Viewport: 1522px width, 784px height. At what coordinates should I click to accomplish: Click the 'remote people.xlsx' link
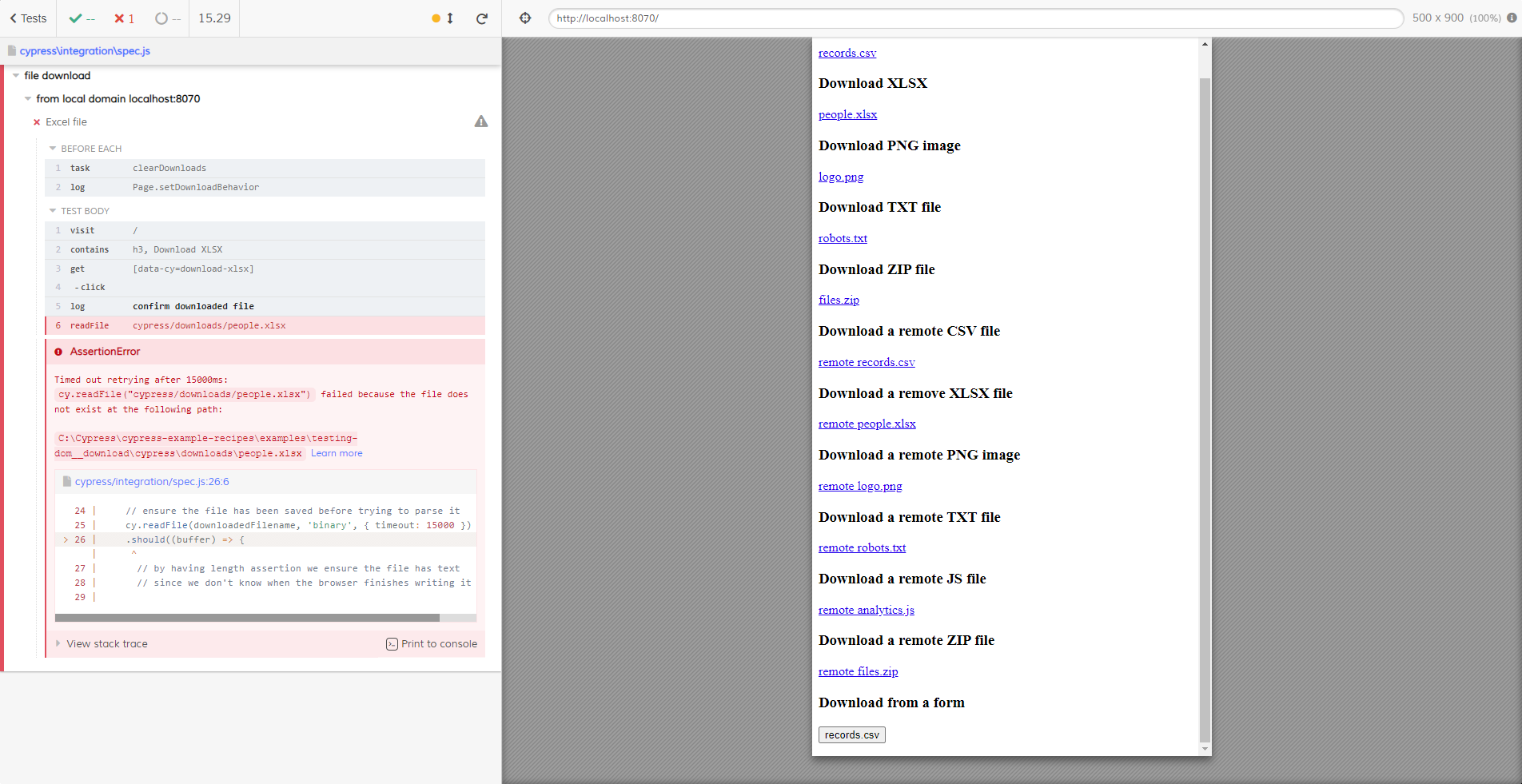[x=867, y=424]
